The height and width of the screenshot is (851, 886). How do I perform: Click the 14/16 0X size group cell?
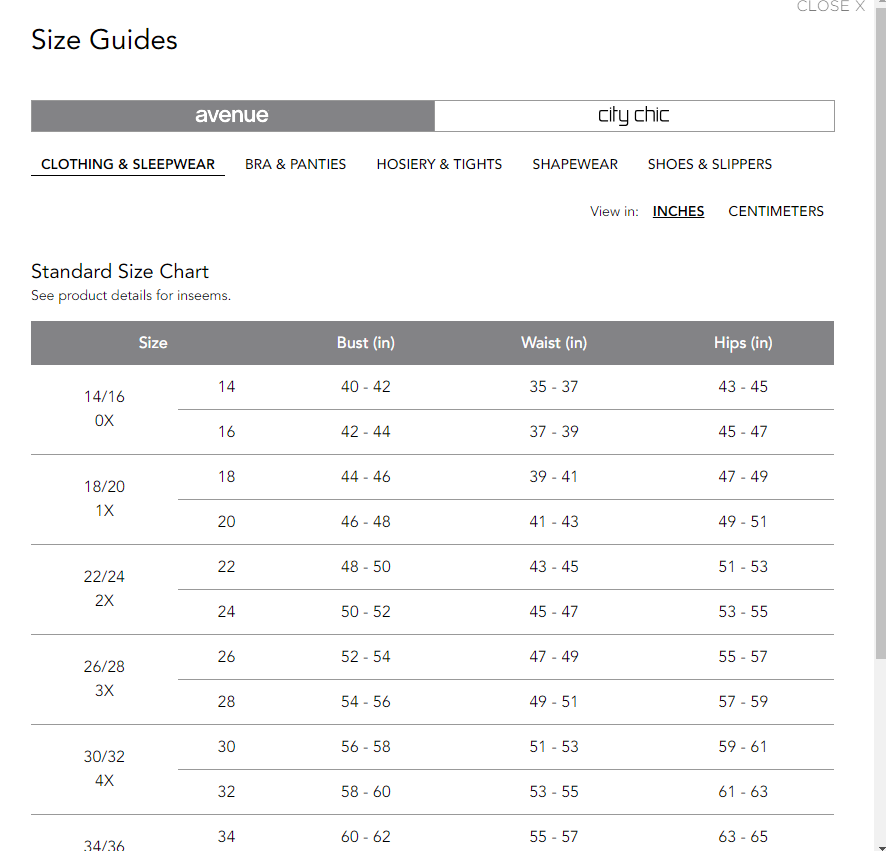pos(105,409)
